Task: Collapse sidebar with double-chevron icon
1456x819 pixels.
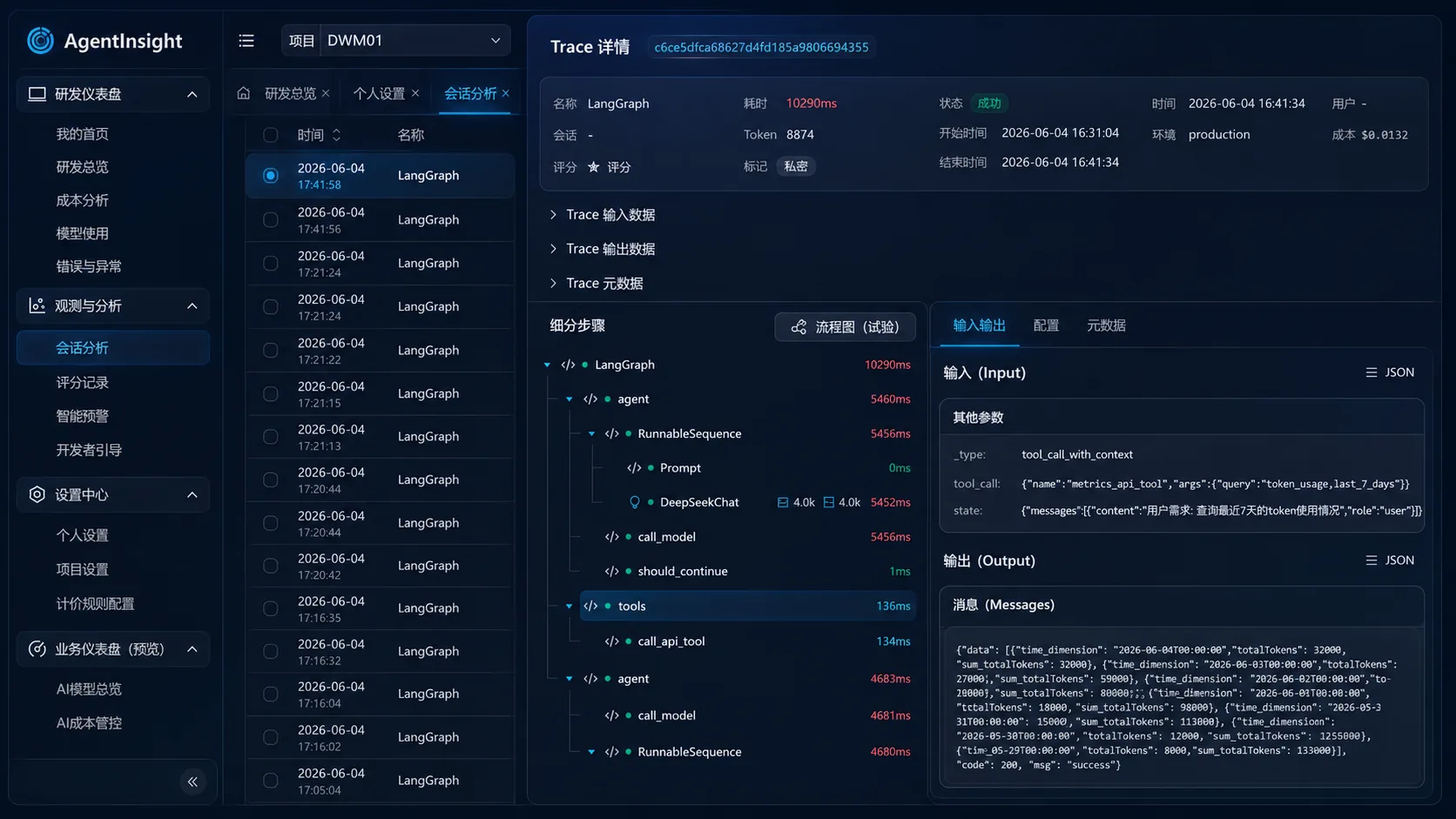Action: pos(192,782)
